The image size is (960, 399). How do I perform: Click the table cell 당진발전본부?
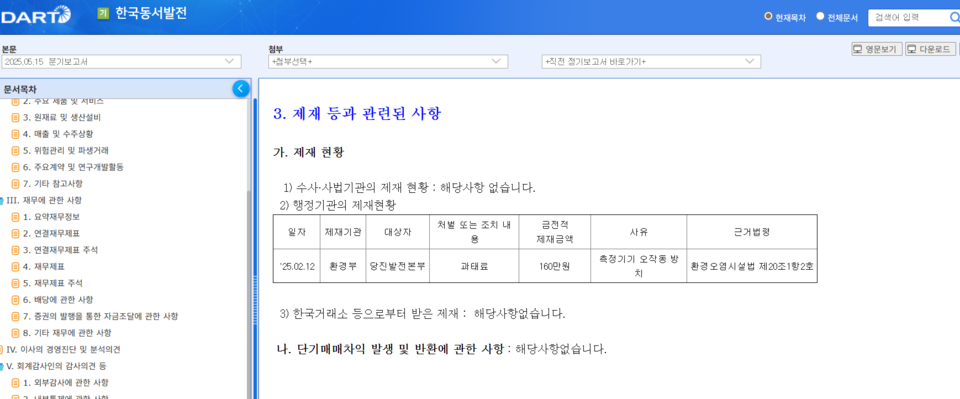(397, 266)
